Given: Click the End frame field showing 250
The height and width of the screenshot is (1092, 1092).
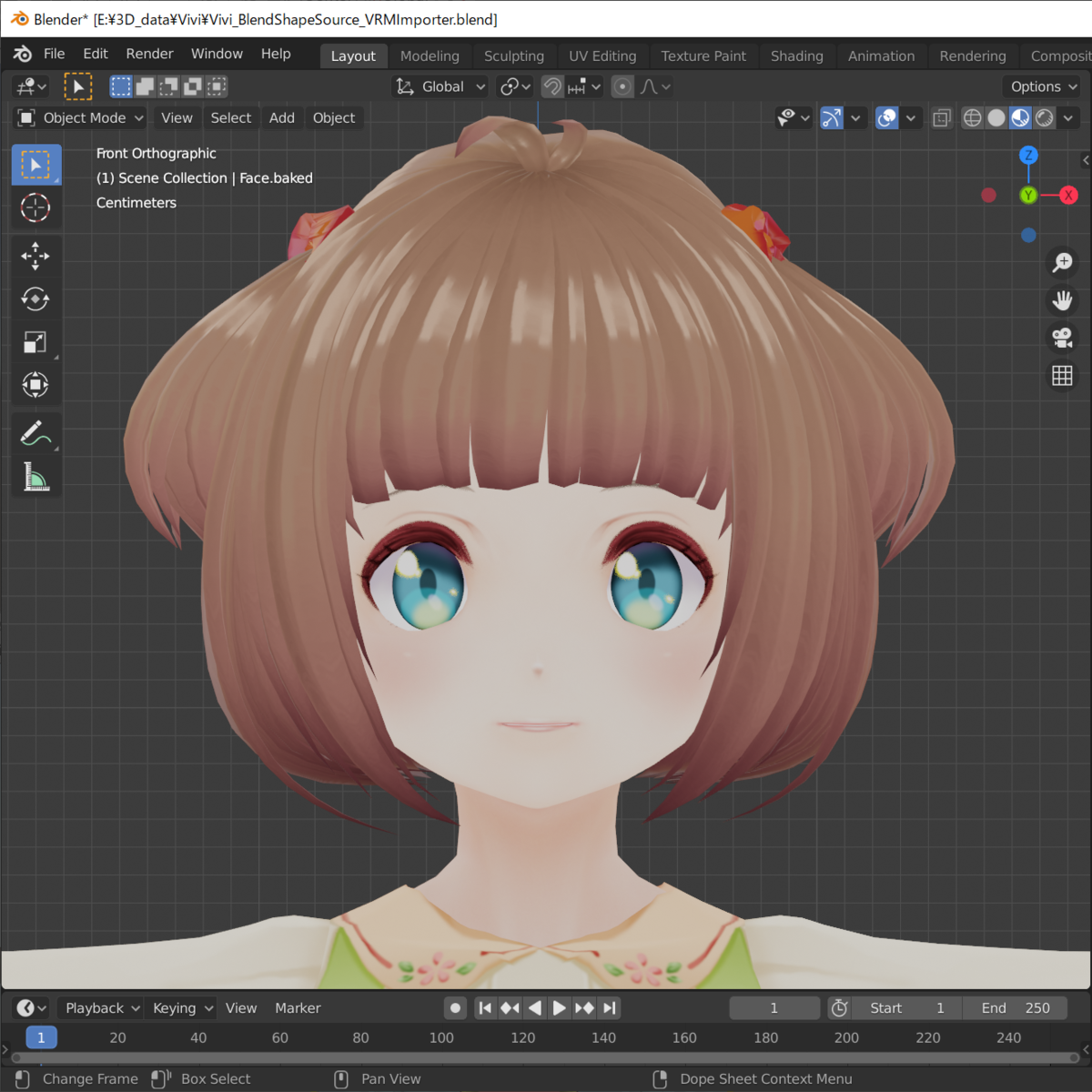Looking at the screenshot, I should click(1015, 1007).
